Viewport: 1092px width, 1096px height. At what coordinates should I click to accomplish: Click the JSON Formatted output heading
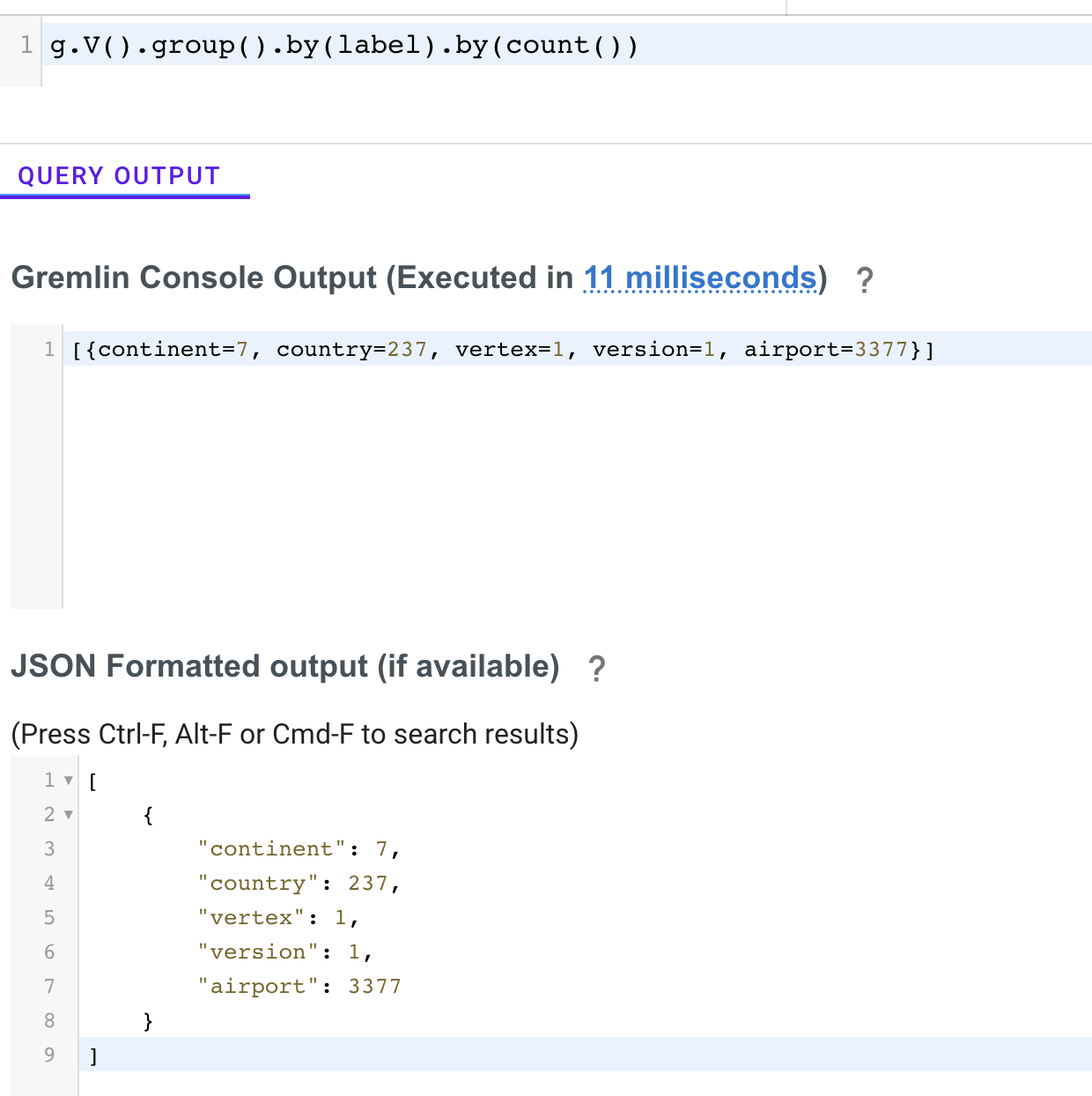[285, 666]
